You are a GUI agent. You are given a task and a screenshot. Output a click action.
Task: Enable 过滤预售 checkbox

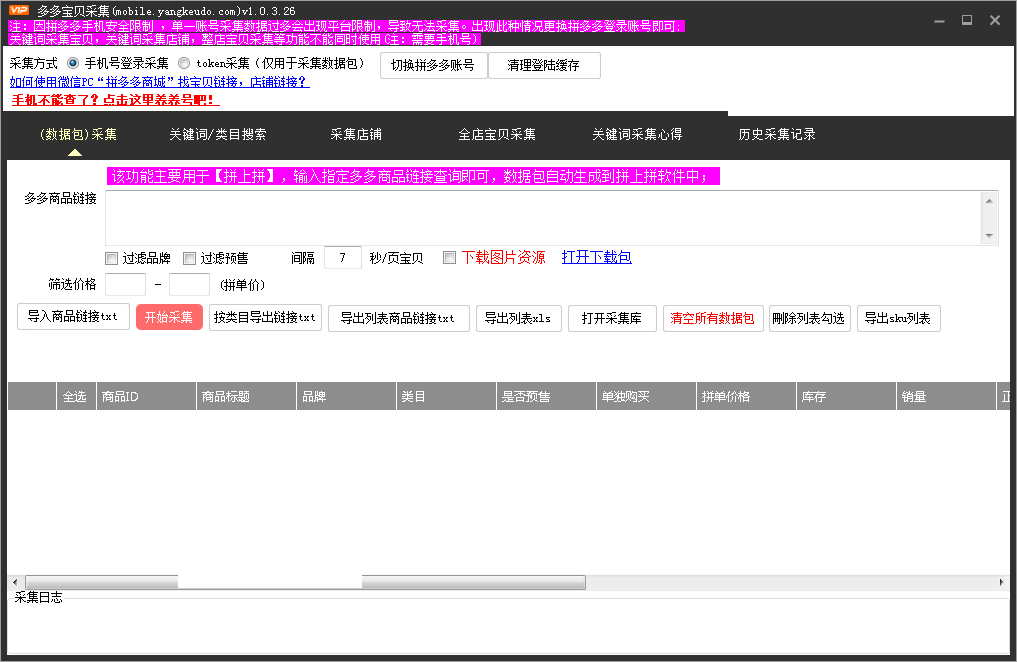189,258
